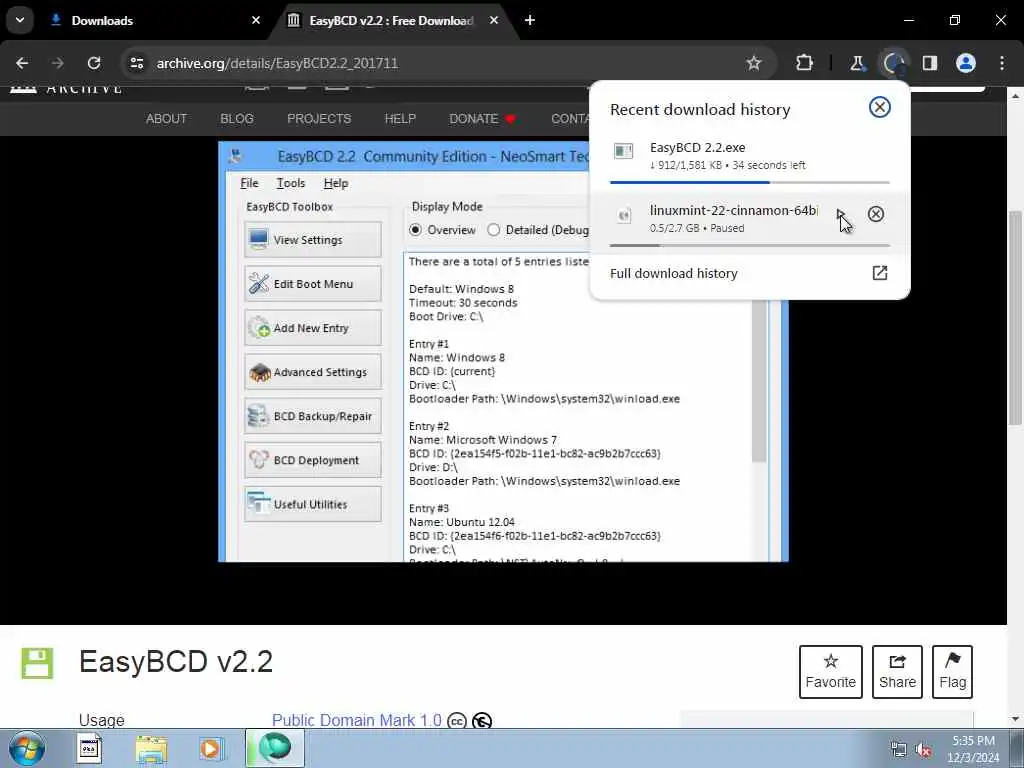Open the HELP nav item
This screenshot has width=1024, height=768.
click(400, 119)
